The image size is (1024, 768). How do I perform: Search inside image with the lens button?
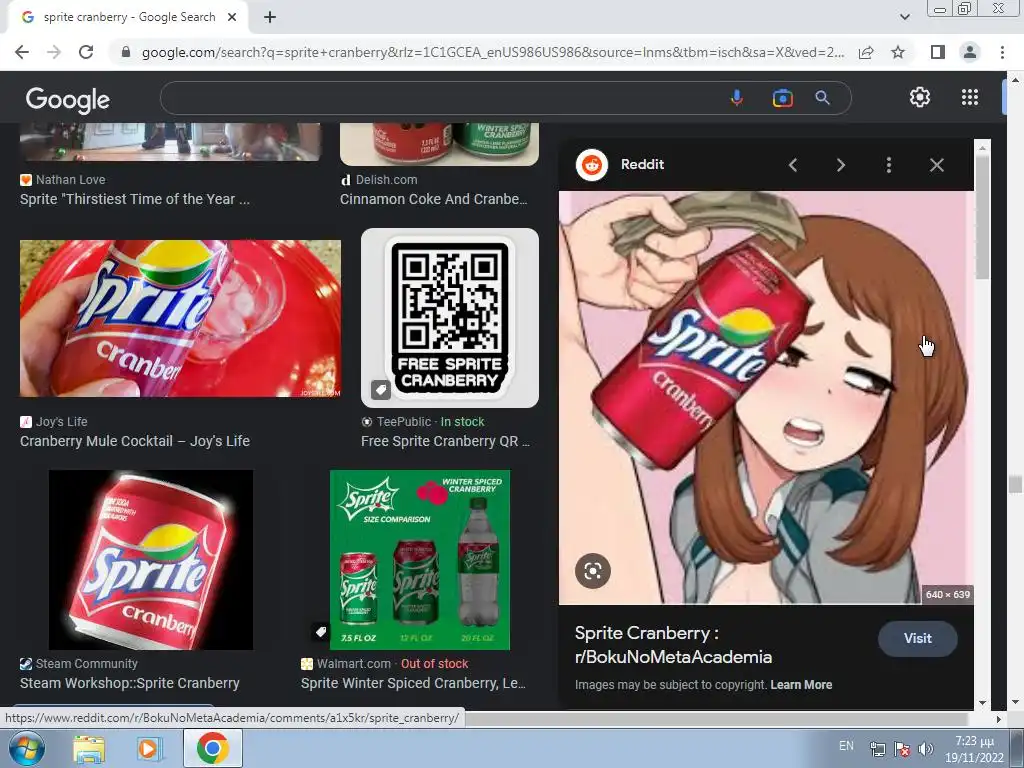(593, 571)
